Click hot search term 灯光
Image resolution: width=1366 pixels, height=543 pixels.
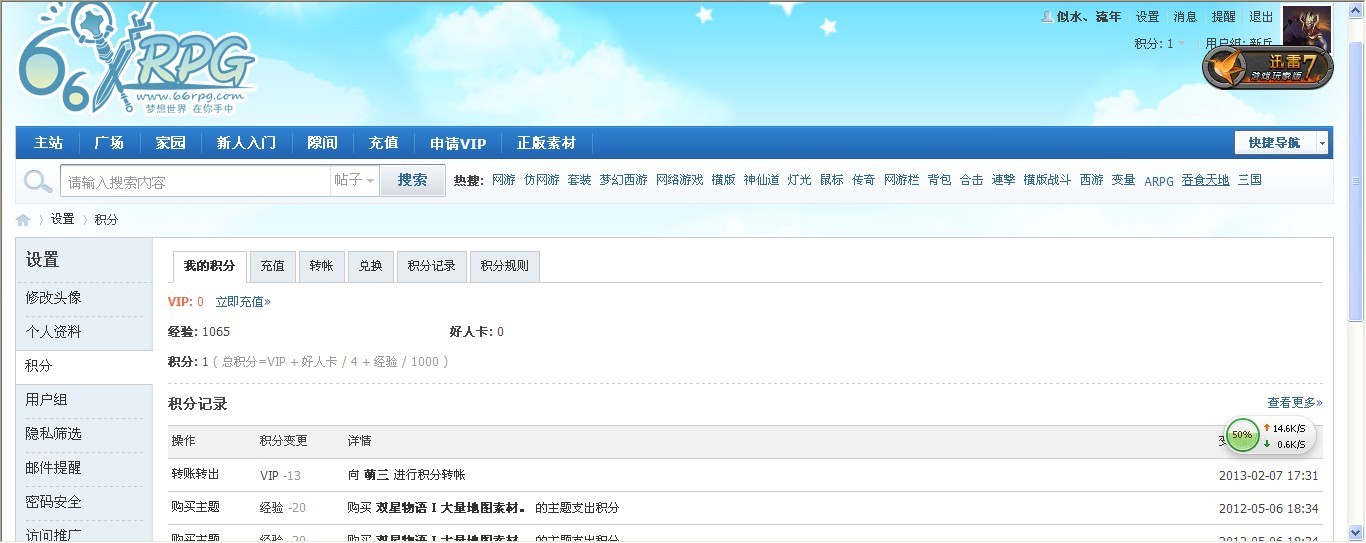pyautogui.click(x=799, y=181)
